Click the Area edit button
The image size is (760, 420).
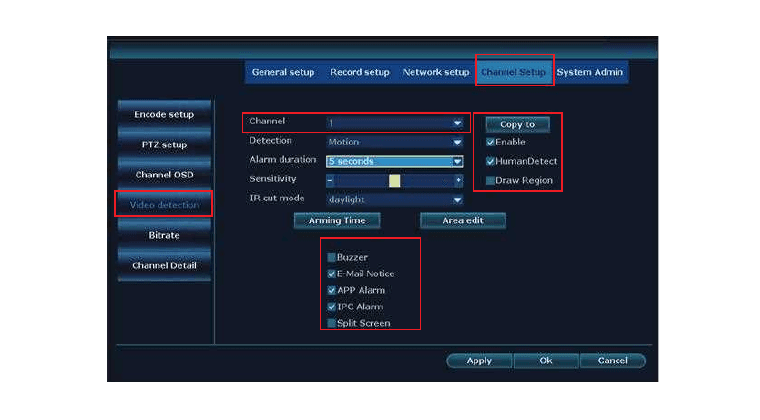tap(463, 220)
